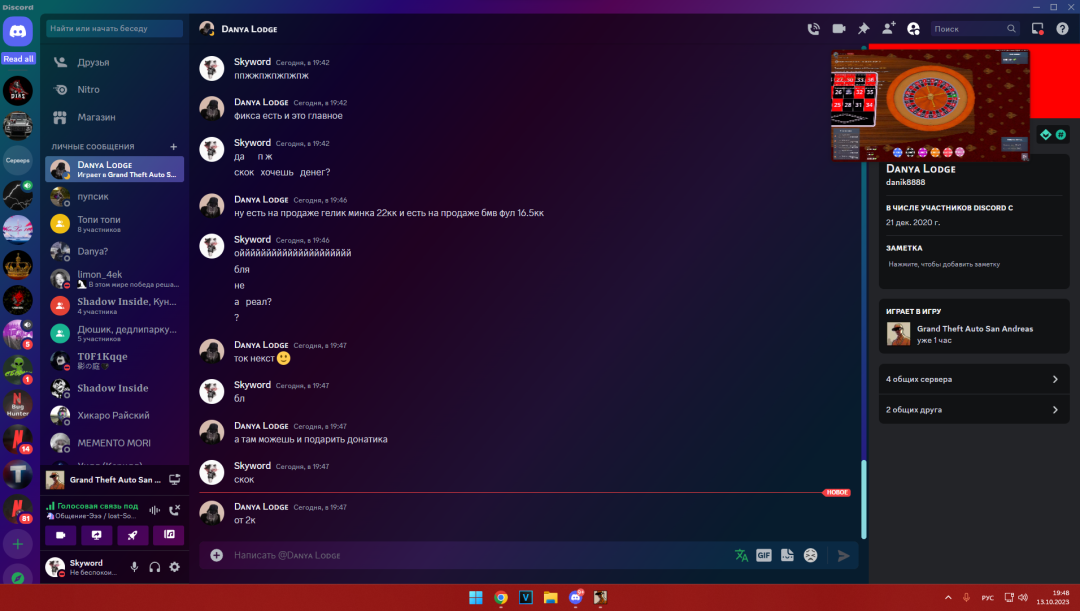
Task: Click Skyword's avatar on the first message
Action: point(211,68)
